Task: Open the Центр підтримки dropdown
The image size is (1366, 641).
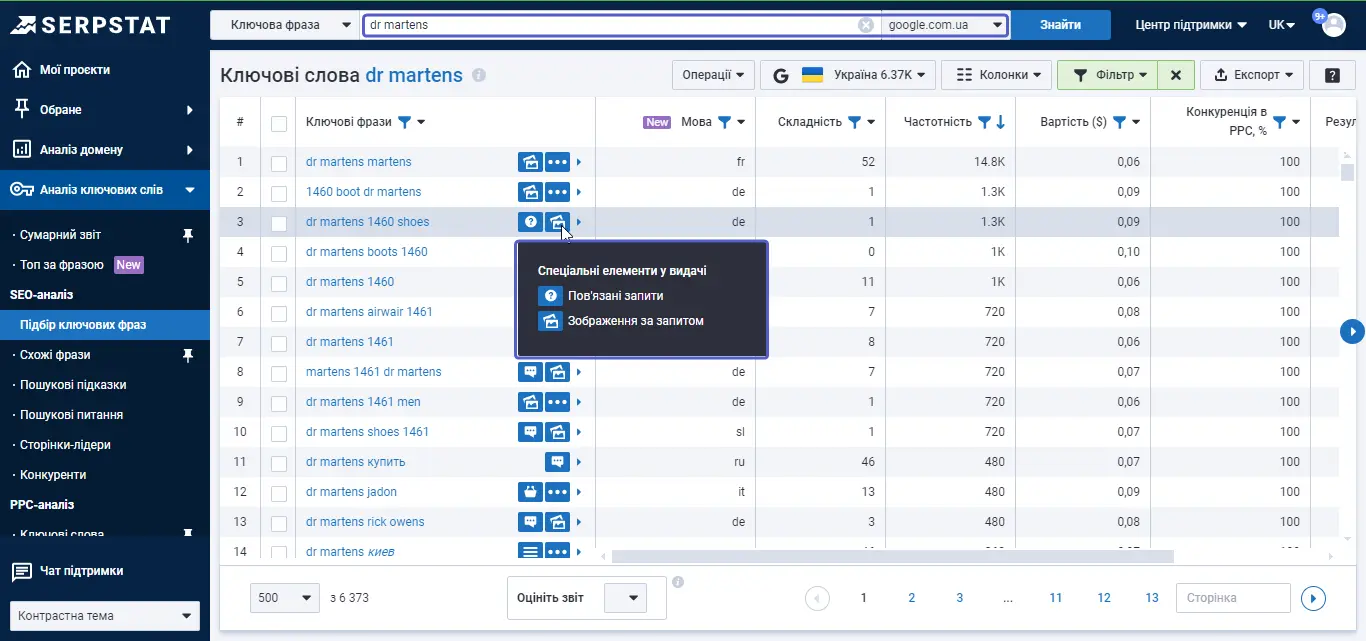Action: pos(1191,25)
